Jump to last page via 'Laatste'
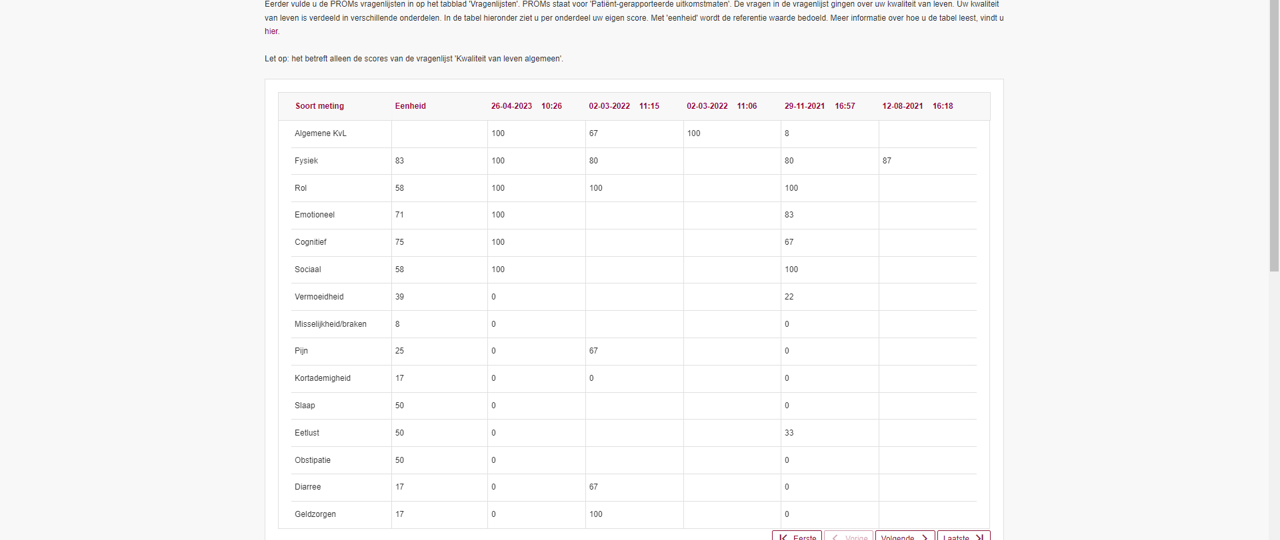Viewport: 1280px width, 540px height. 963,537
